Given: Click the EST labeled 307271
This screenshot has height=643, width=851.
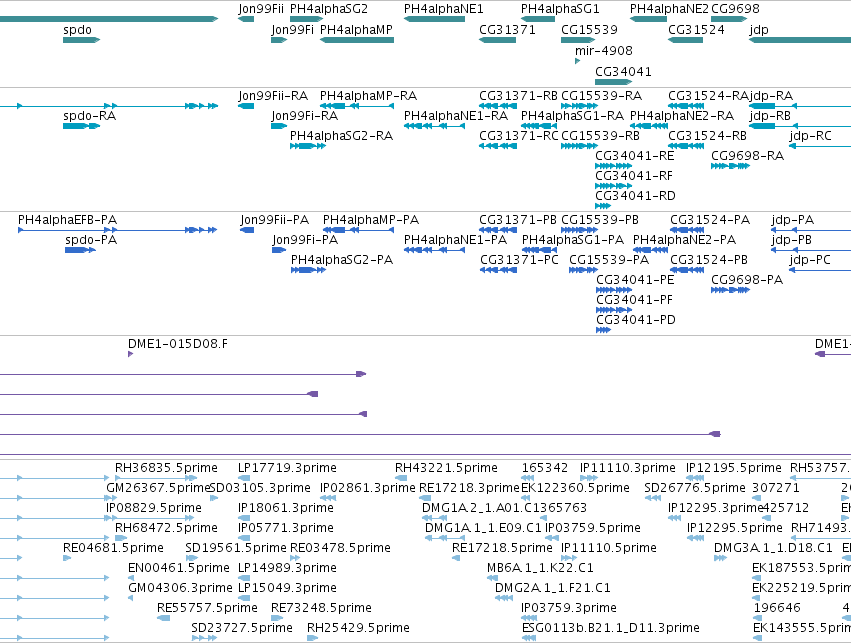Looking at the screenshot, I should tap(776, 488).
